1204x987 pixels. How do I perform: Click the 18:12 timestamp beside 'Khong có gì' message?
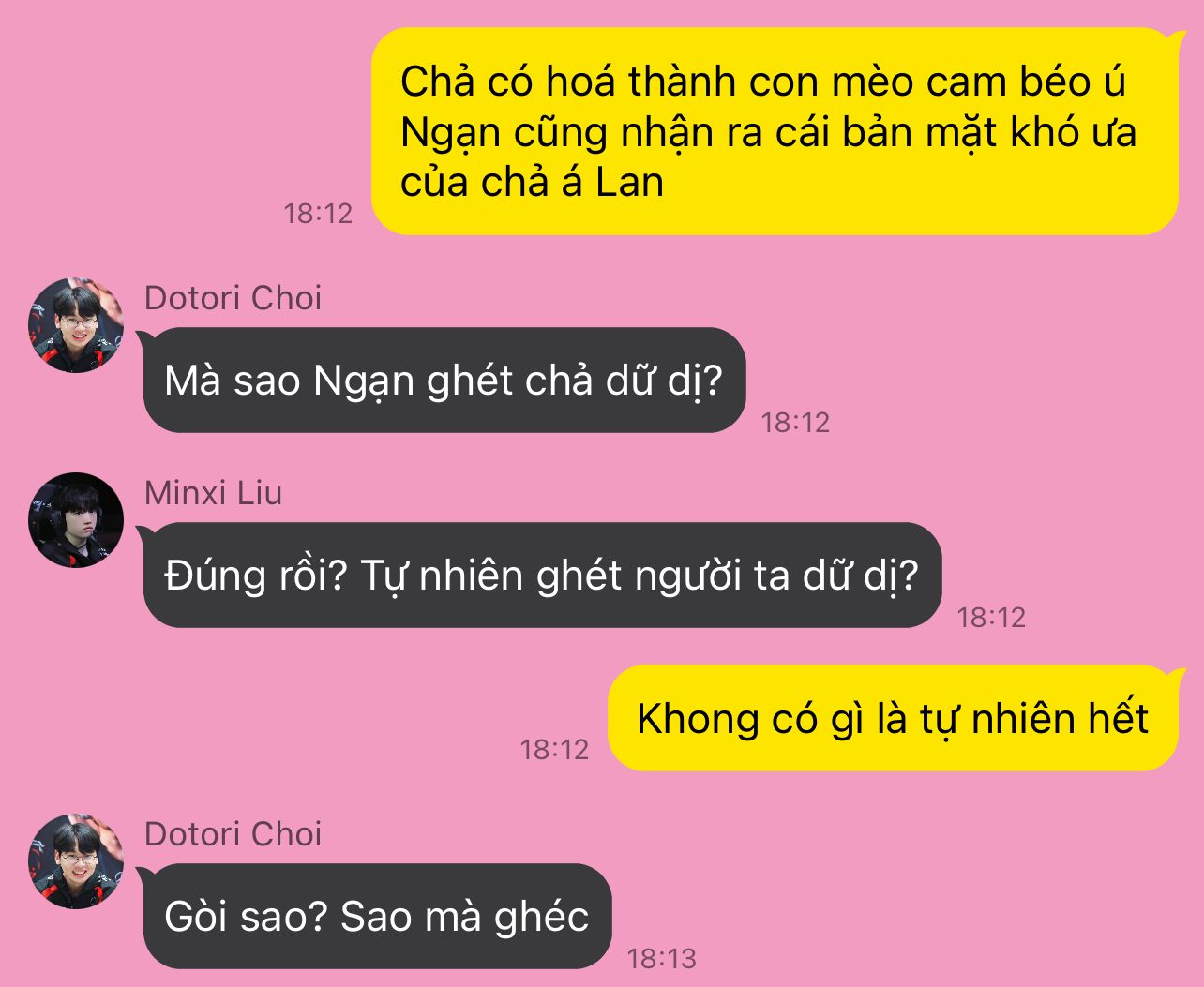tap(555, 750)
